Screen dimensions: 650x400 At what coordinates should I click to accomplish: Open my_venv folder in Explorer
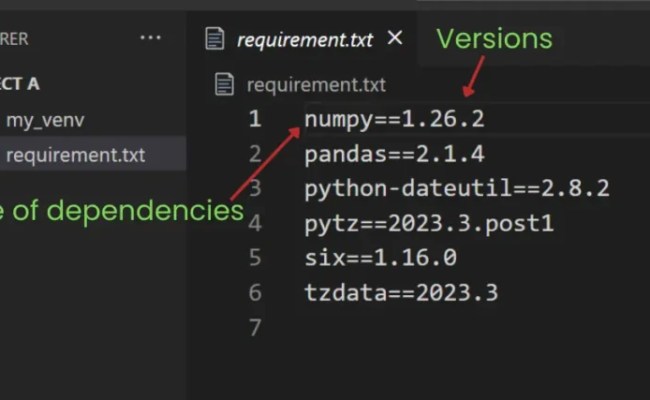click(x=45, y=120)
